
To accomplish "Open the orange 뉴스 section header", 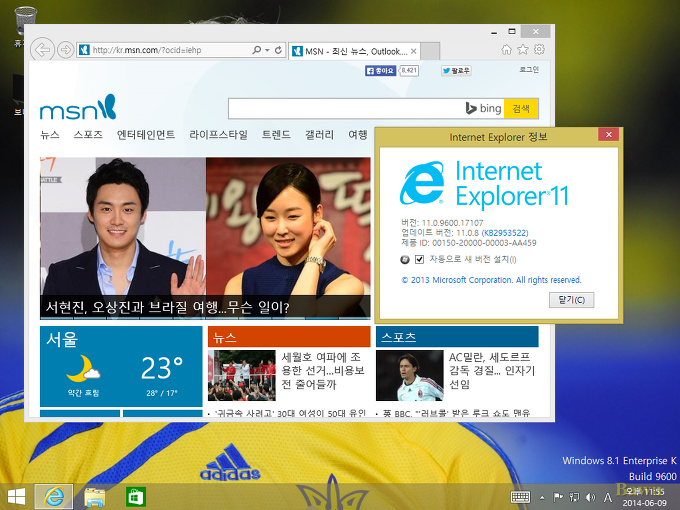I will 289,337.
